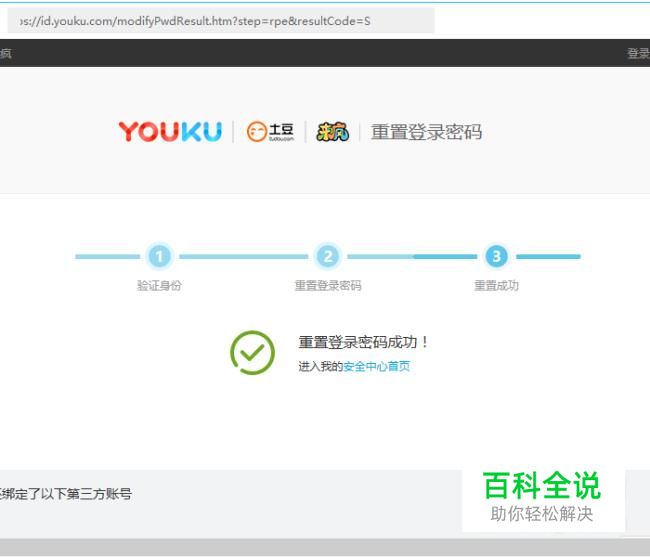Viewport: 650px width, 557px height.
Task: Click the YOUKU logo
Action: pos(170,132)
